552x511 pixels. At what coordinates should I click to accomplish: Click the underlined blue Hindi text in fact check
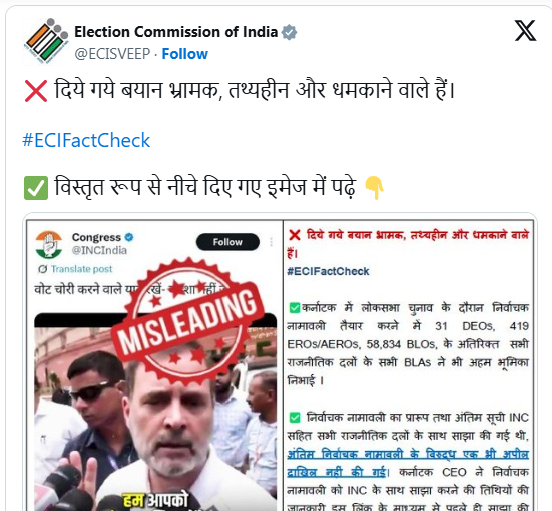(x=408, y=463)
